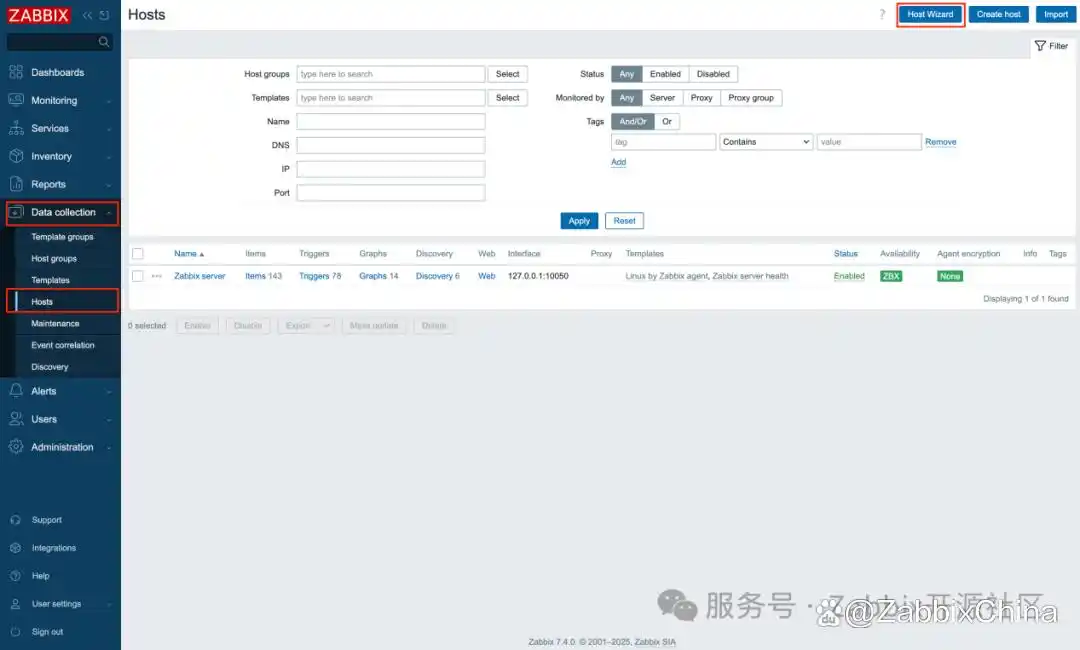Open the Zabbix server host link
The image size is (1080, 650).
pos(200,276)
